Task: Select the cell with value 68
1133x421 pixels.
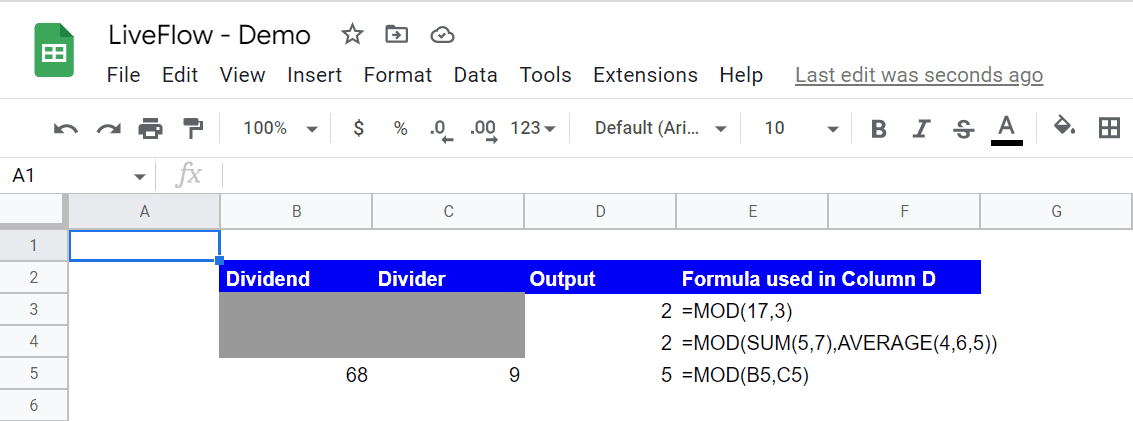Action: pyautogui.click(x=296, y=374)
